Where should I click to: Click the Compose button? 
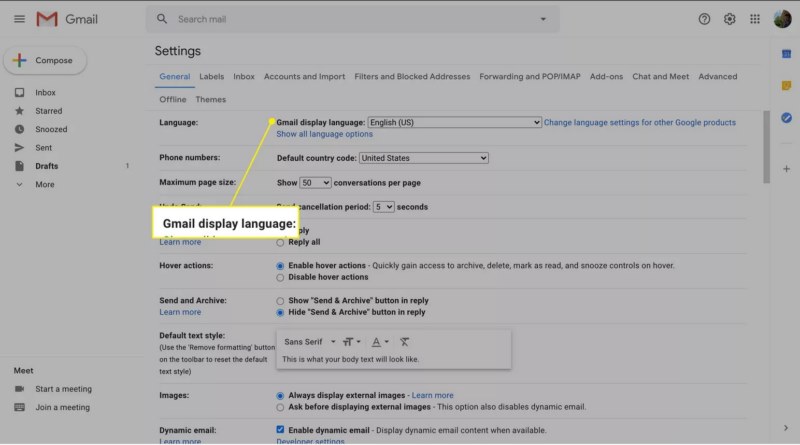45,60
